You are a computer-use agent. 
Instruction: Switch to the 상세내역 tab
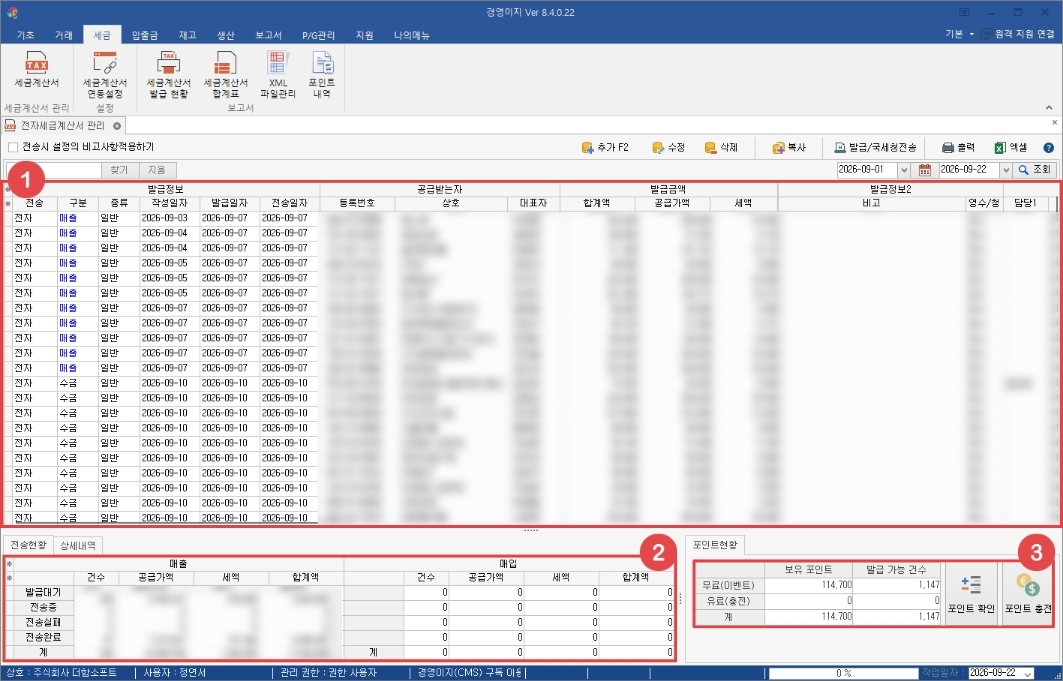78,545
